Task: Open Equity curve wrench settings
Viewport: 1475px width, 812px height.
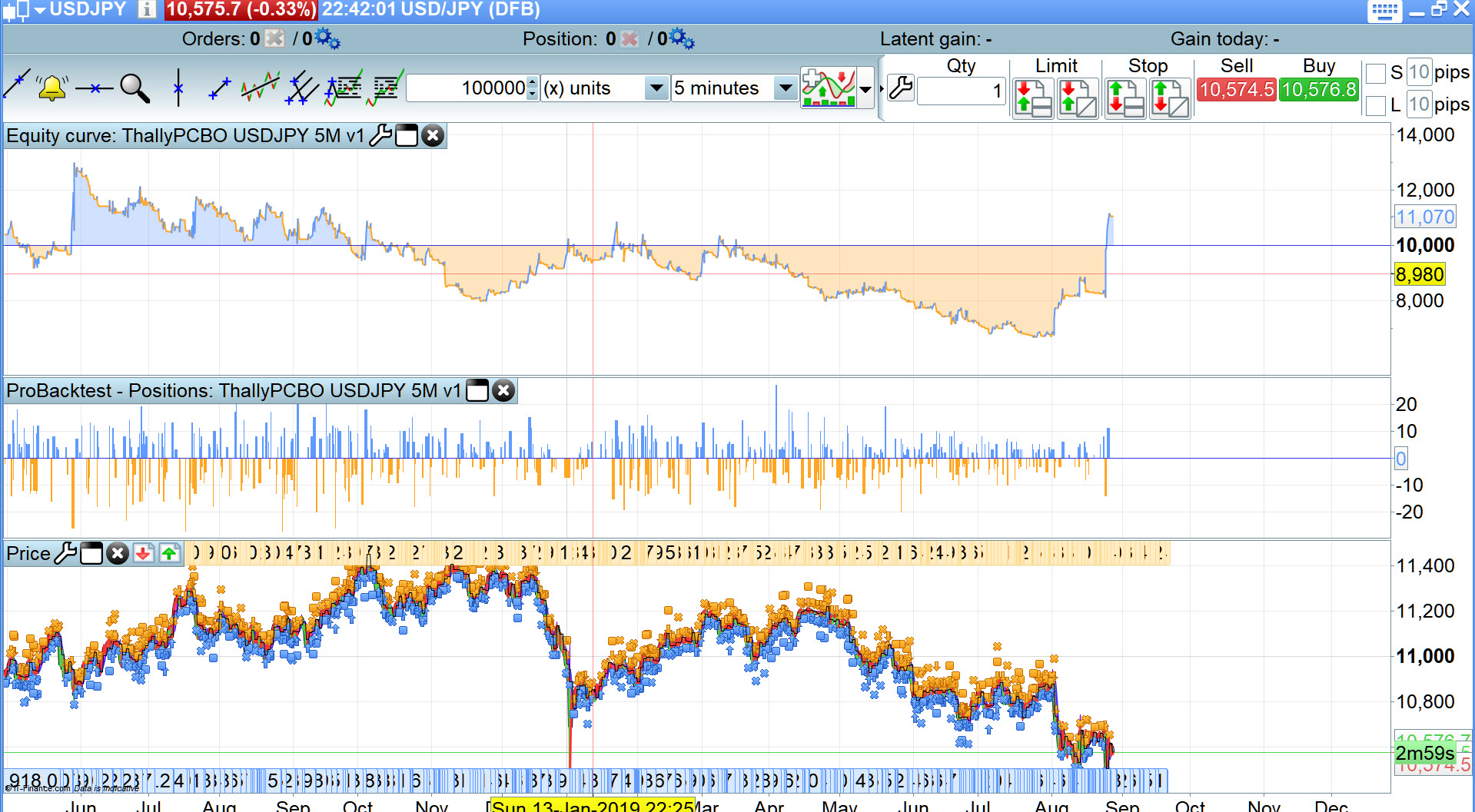Action: tap(380, 135)
